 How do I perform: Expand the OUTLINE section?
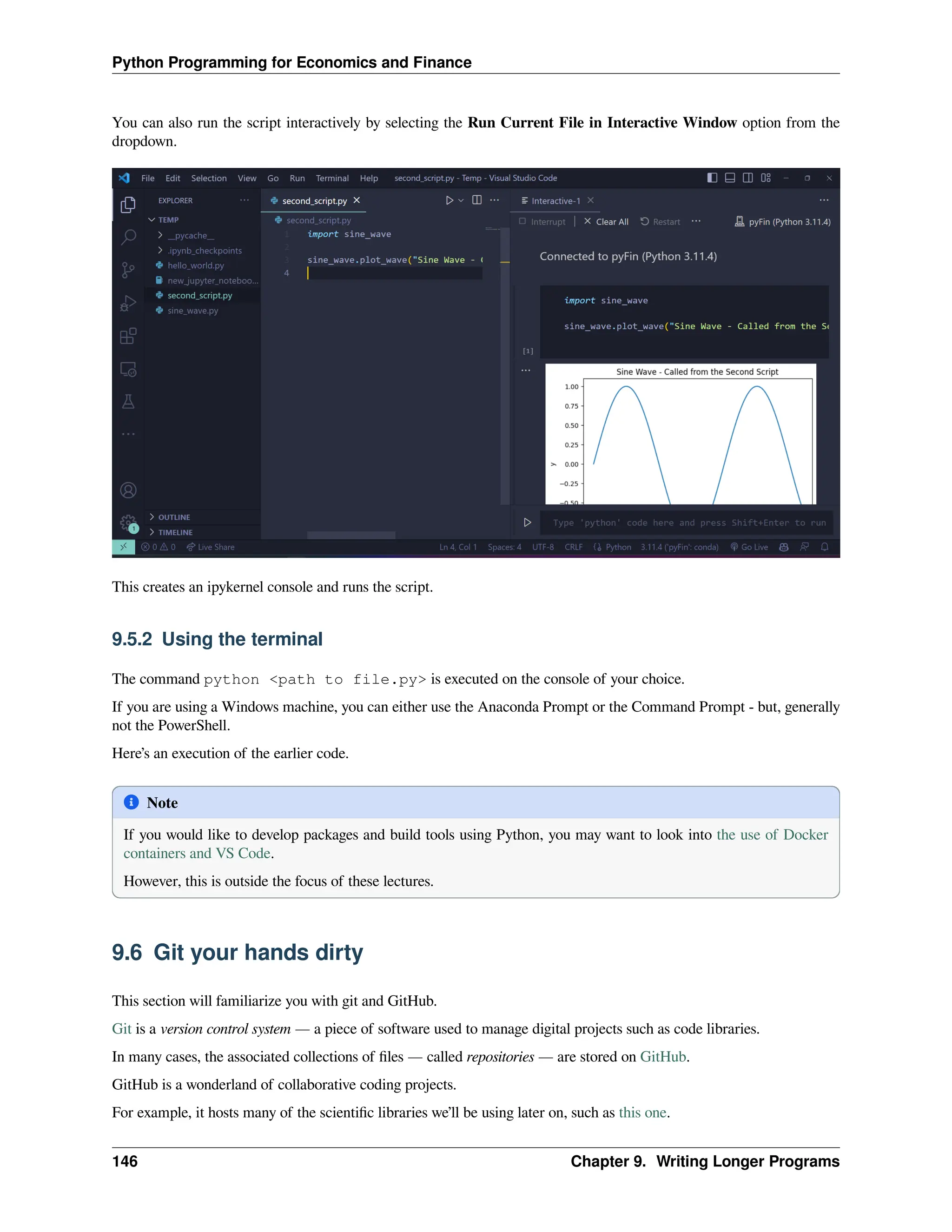pyautogui.click(x=169, y=517)
